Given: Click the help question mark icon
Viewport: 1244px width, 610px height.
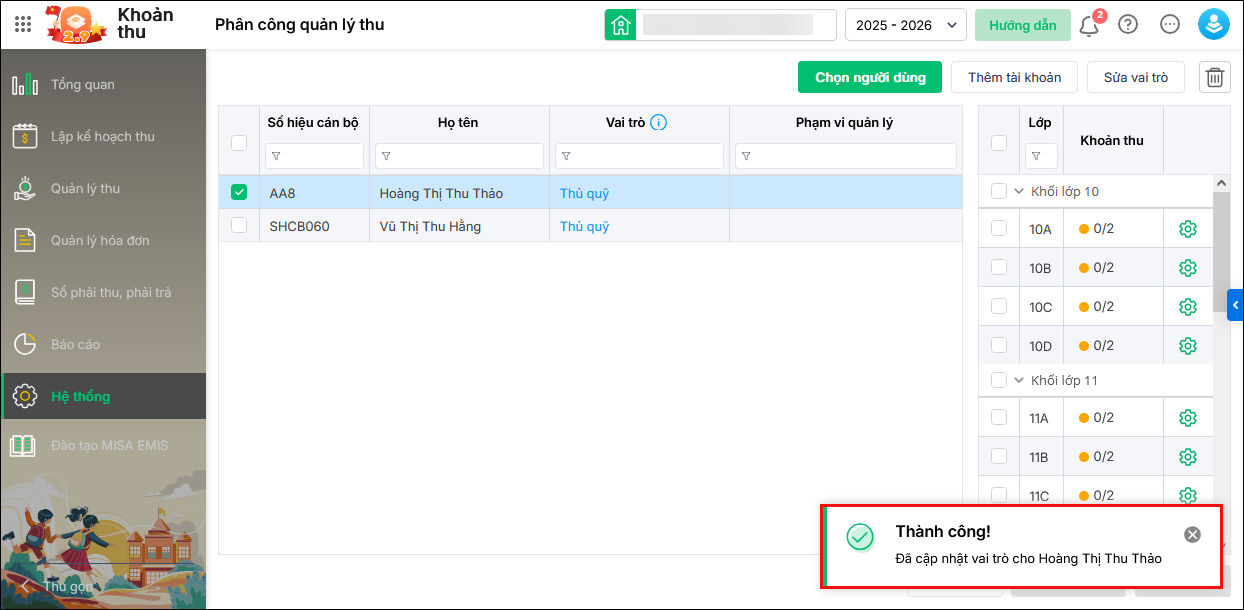Looking at the screenshot, I should (x=1128, y=25).
